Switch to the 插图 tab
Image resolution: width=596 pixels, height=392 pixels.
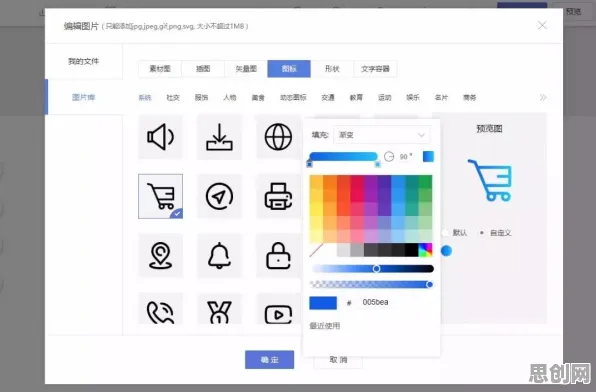pos(203,69)
